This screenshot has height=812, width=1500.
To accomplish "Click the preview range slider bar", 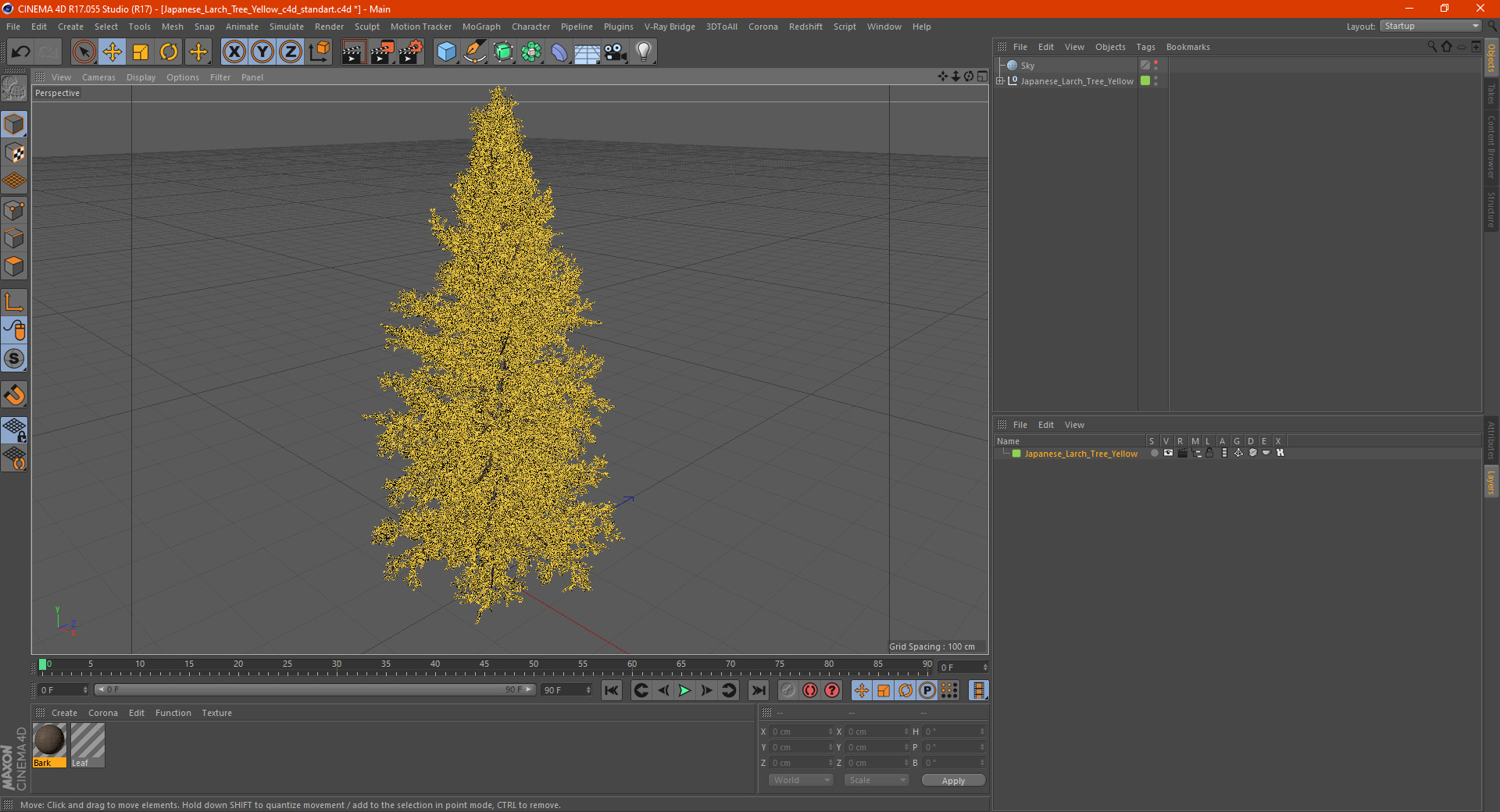I will click(x=316, y=689).
